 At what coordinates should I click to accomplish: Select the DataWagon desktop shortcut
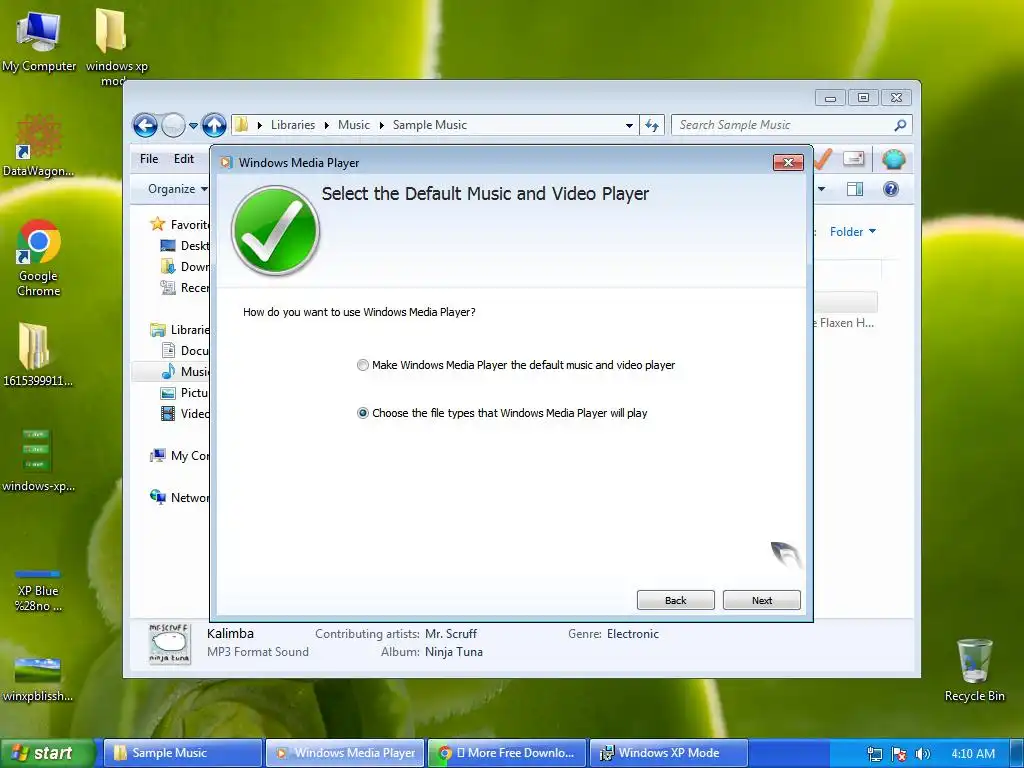tap(38, 146)
